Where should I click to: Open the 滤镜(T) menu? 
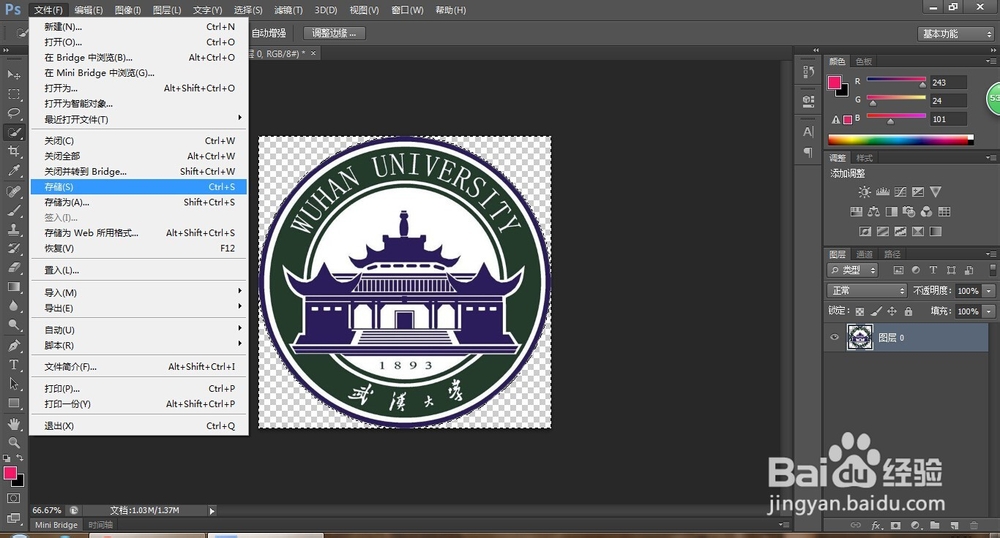288,10
